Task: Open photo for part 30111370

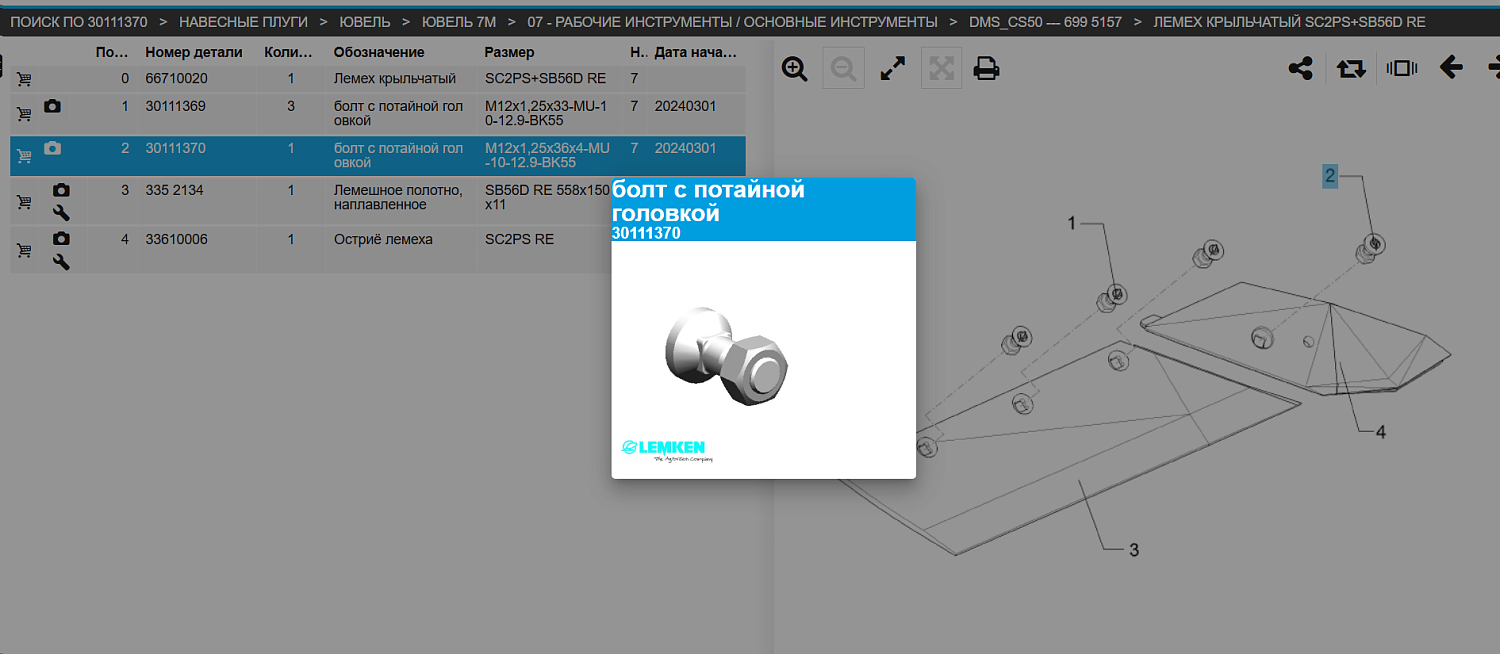Action: pyautogui.click(x=53, y=148)
